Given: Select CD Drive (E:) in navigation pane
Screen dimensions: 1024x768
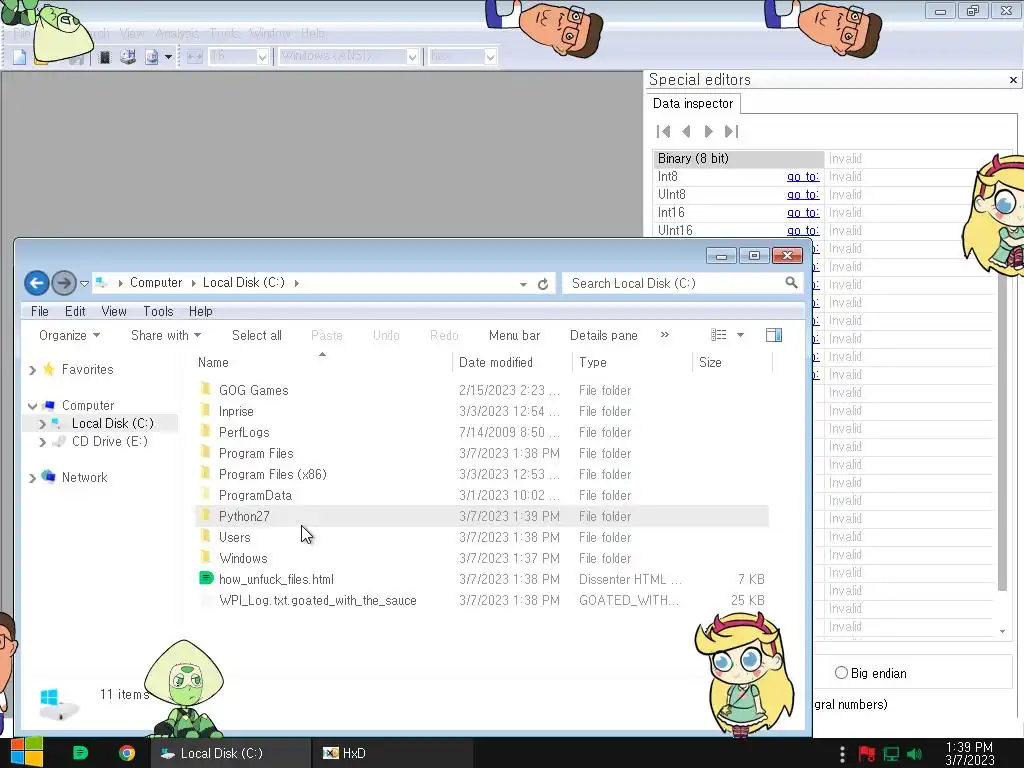Looking at the screenshot, I should (109, 441).
